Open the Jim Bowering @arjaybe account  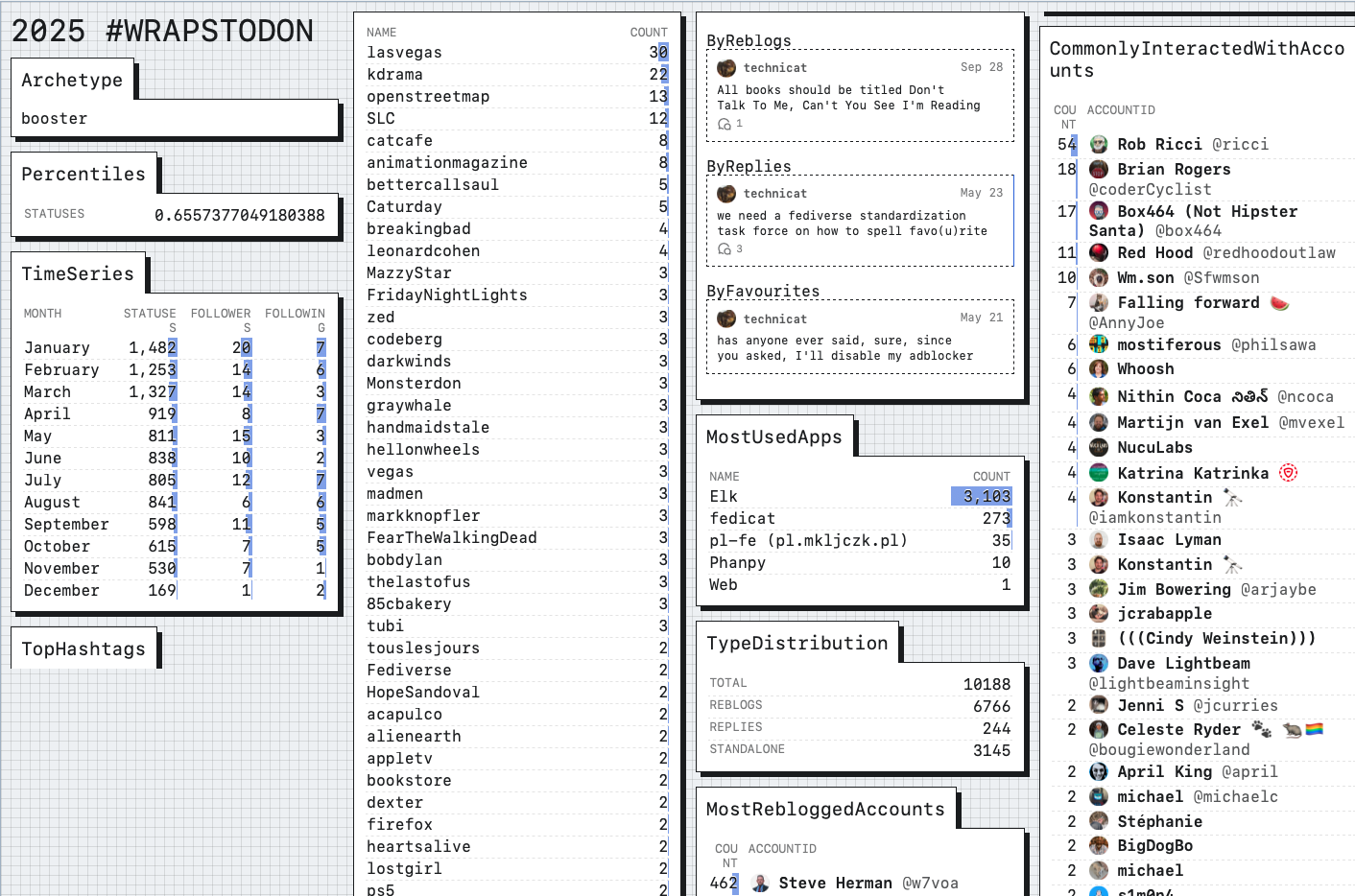tap(1216, 590)
